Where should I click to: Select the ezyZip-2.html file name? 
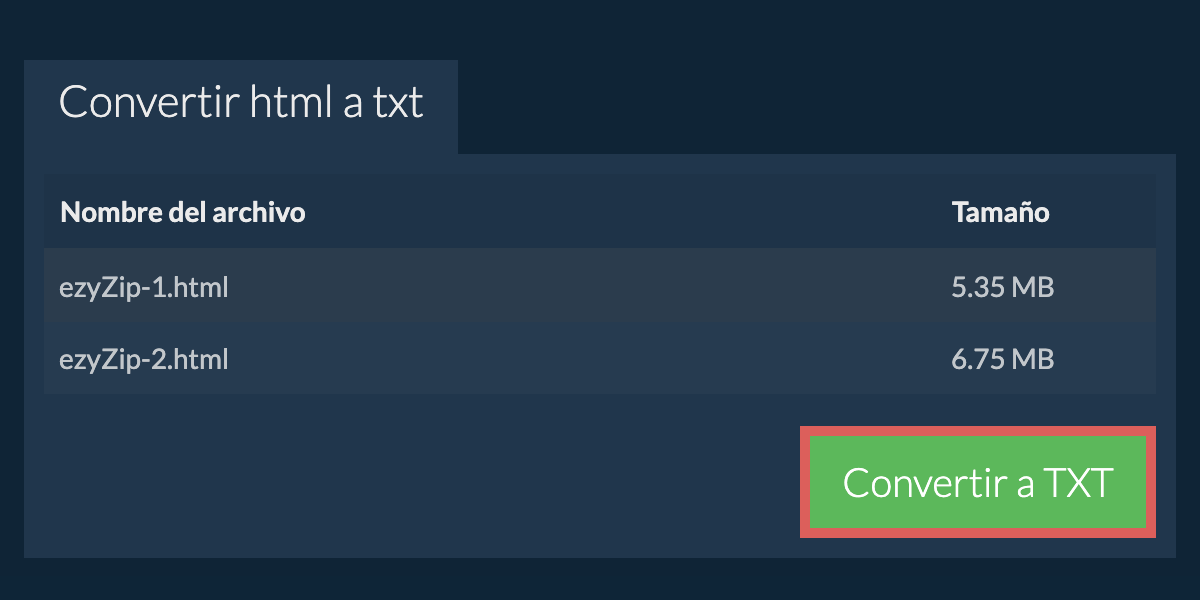tap(144, 359)
